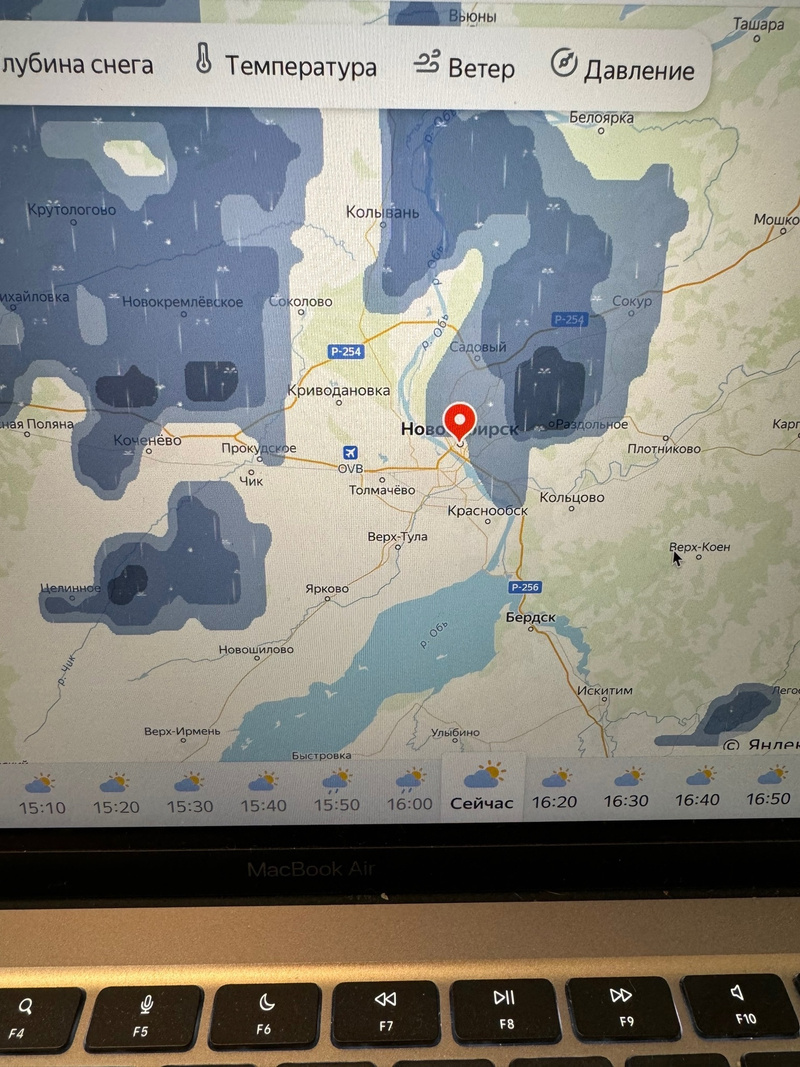Click the Раздольное label on the map

[x=591, y=424]
